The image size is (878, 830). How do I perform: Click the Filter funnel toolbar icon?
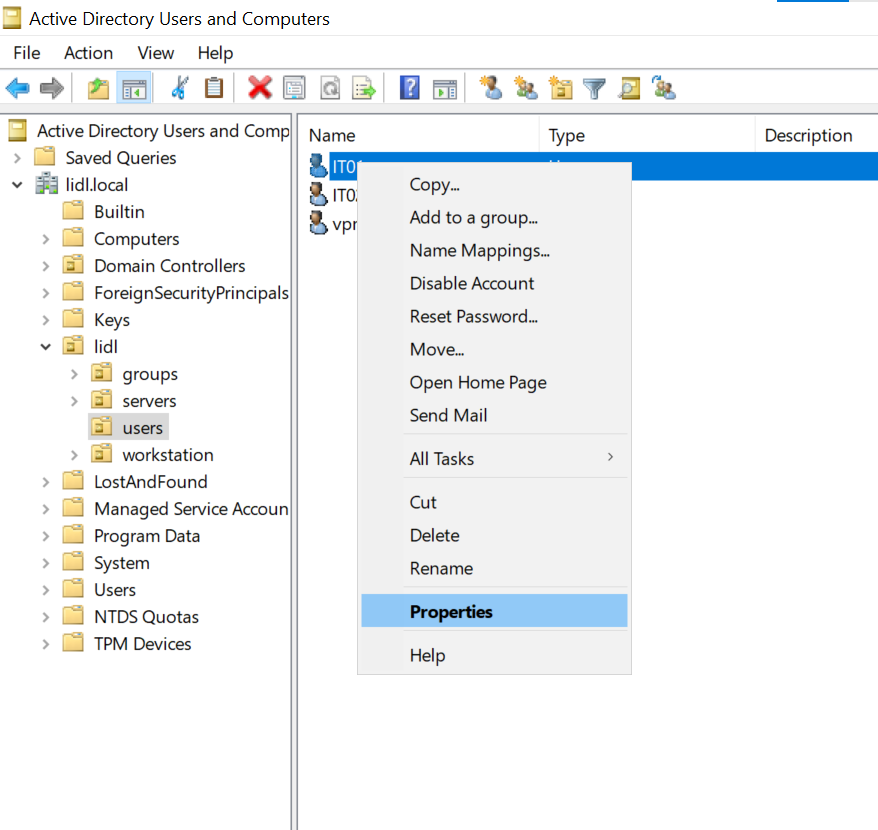[594, 88]
